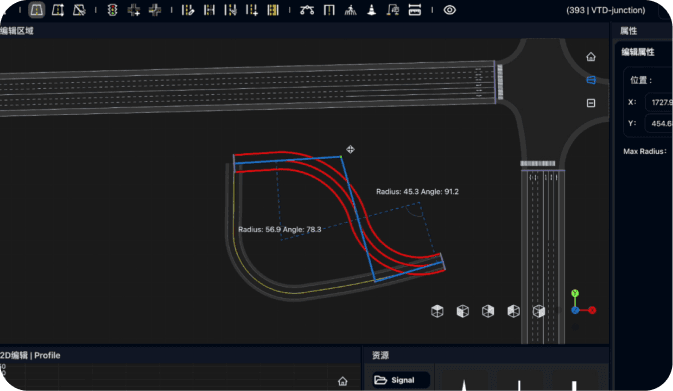
Task: Click the home icon in the viewport
Action: (x=591, y=57)
